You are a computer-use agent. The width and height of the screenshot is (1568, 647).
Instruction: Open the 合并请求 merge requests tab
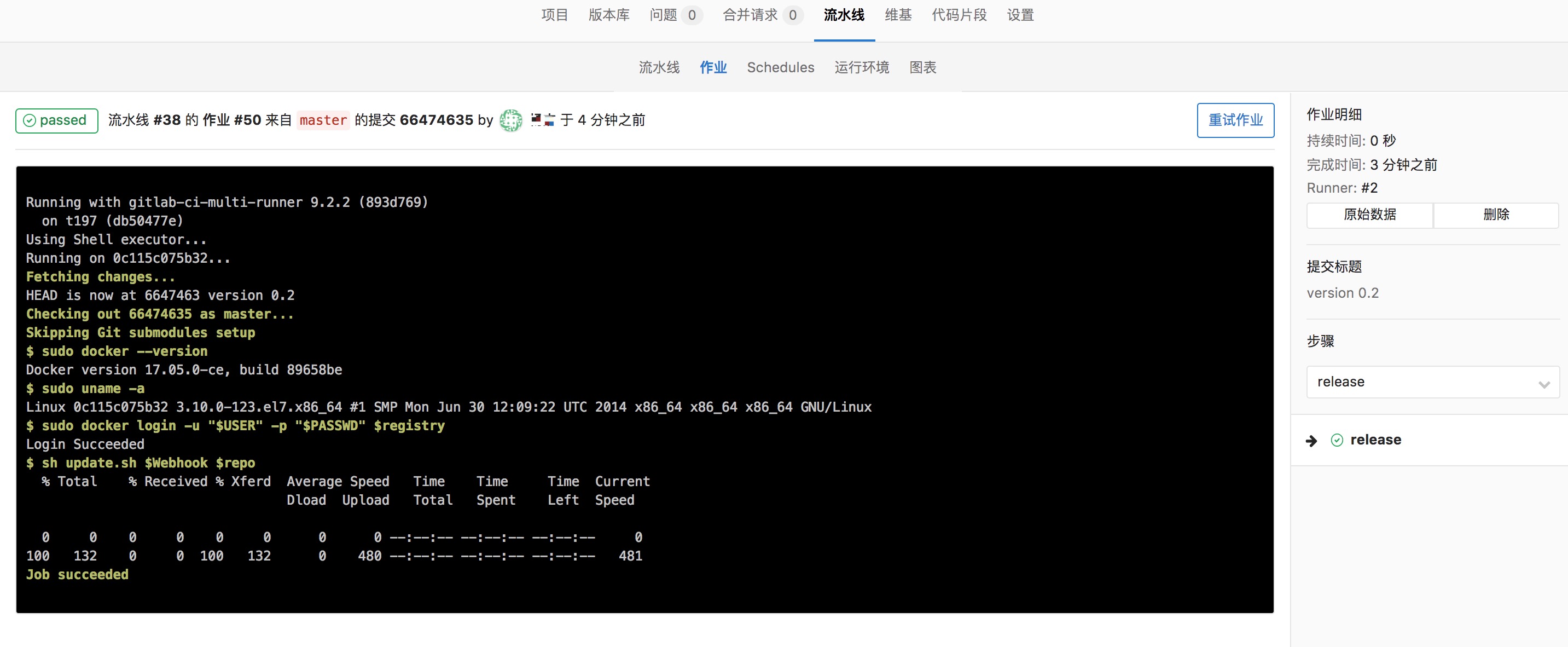[750, 15]
